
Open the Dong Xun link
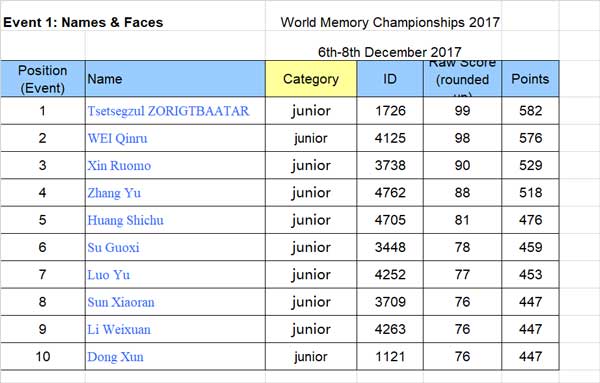(x=115, y=357)
